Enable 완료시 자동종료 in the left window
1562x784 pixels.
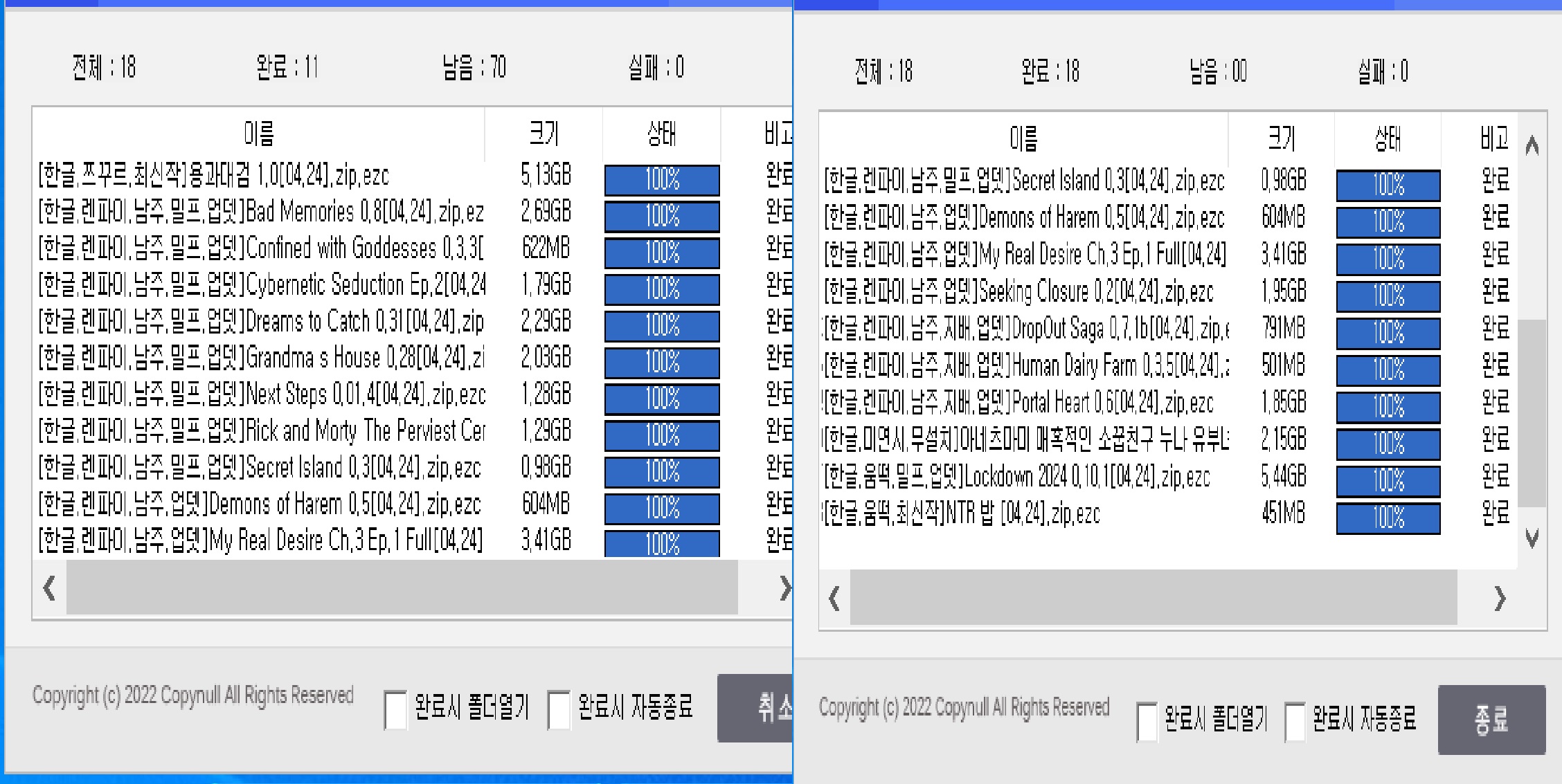pos(558,707)
